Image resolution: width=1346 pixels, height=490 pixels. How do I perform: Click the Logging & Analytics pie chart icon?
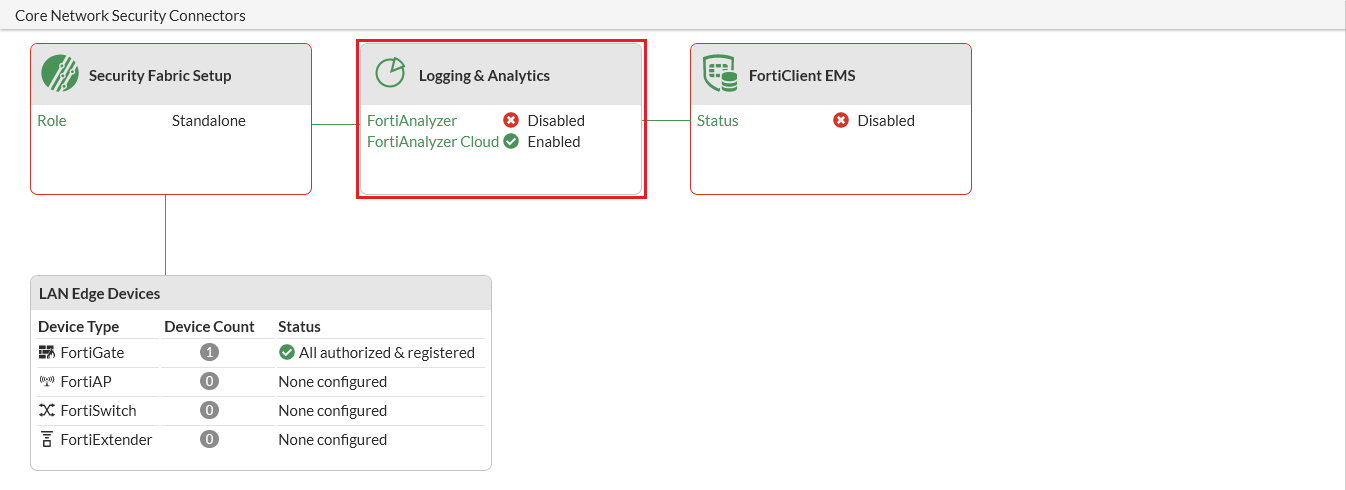390,73
